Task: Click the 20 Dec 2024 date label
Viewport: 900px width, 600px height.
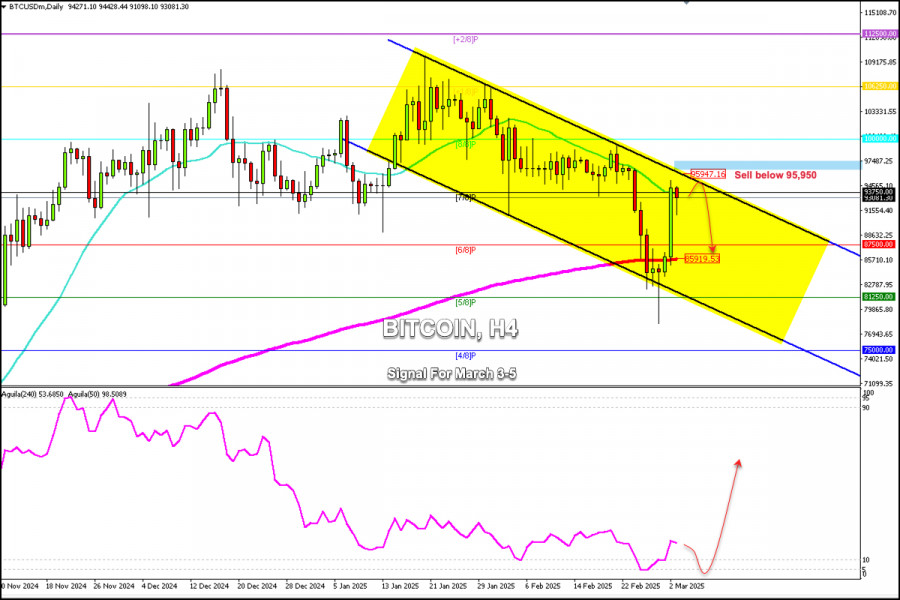Action: pos(257,586)
